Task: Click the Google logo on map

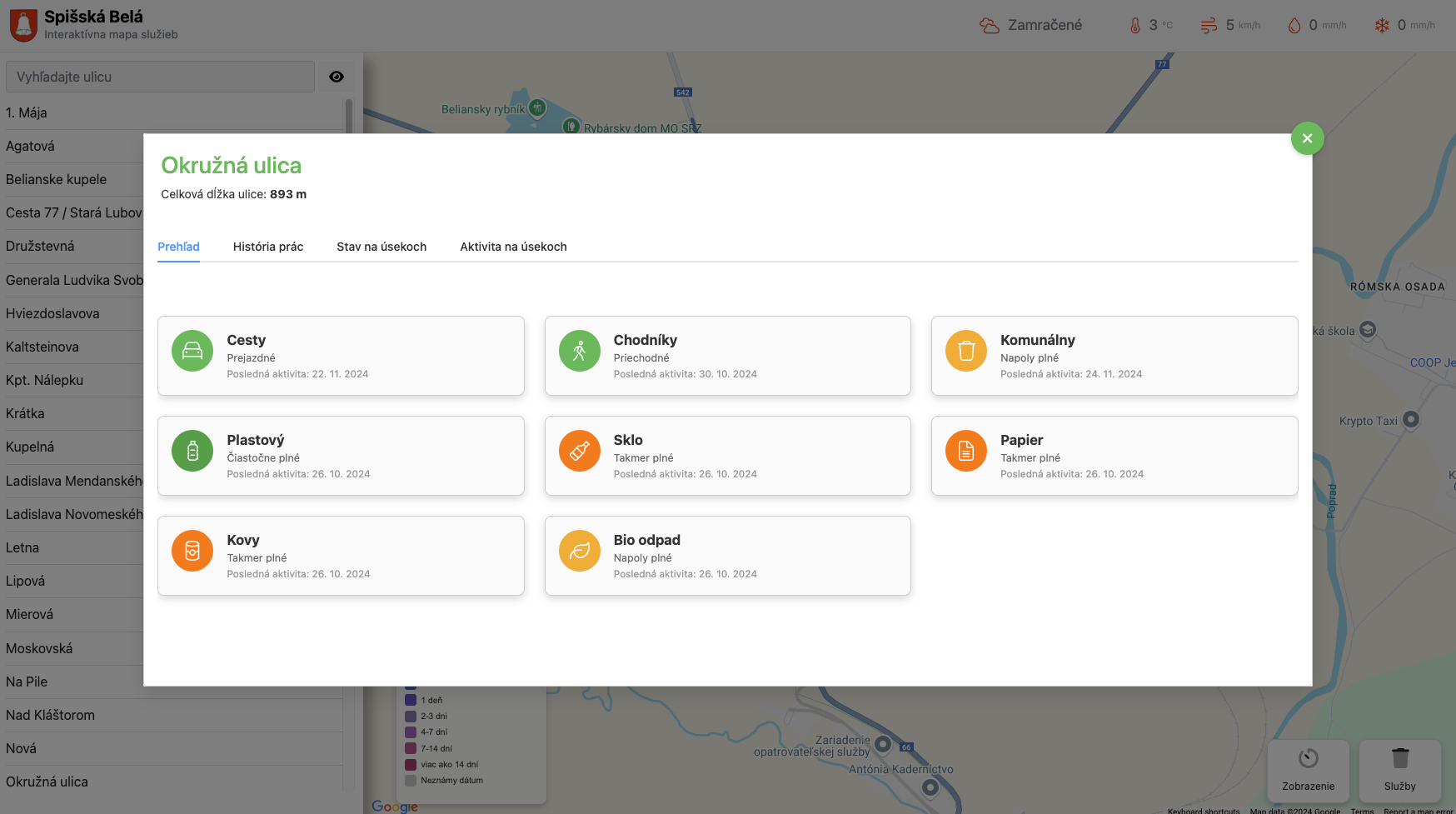Action: coord(395,806)
